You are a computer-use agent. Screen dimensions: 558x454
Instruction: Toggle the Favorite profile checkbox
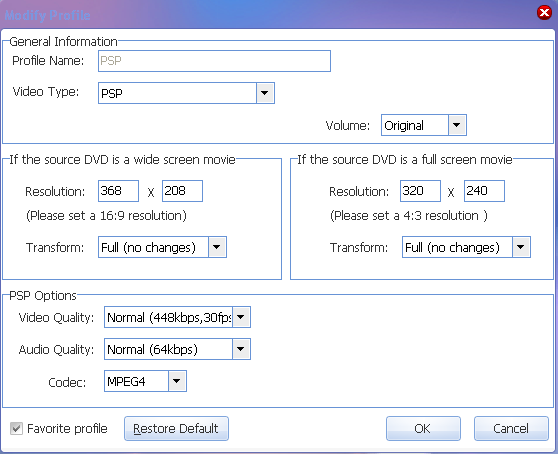click(16, 428)
